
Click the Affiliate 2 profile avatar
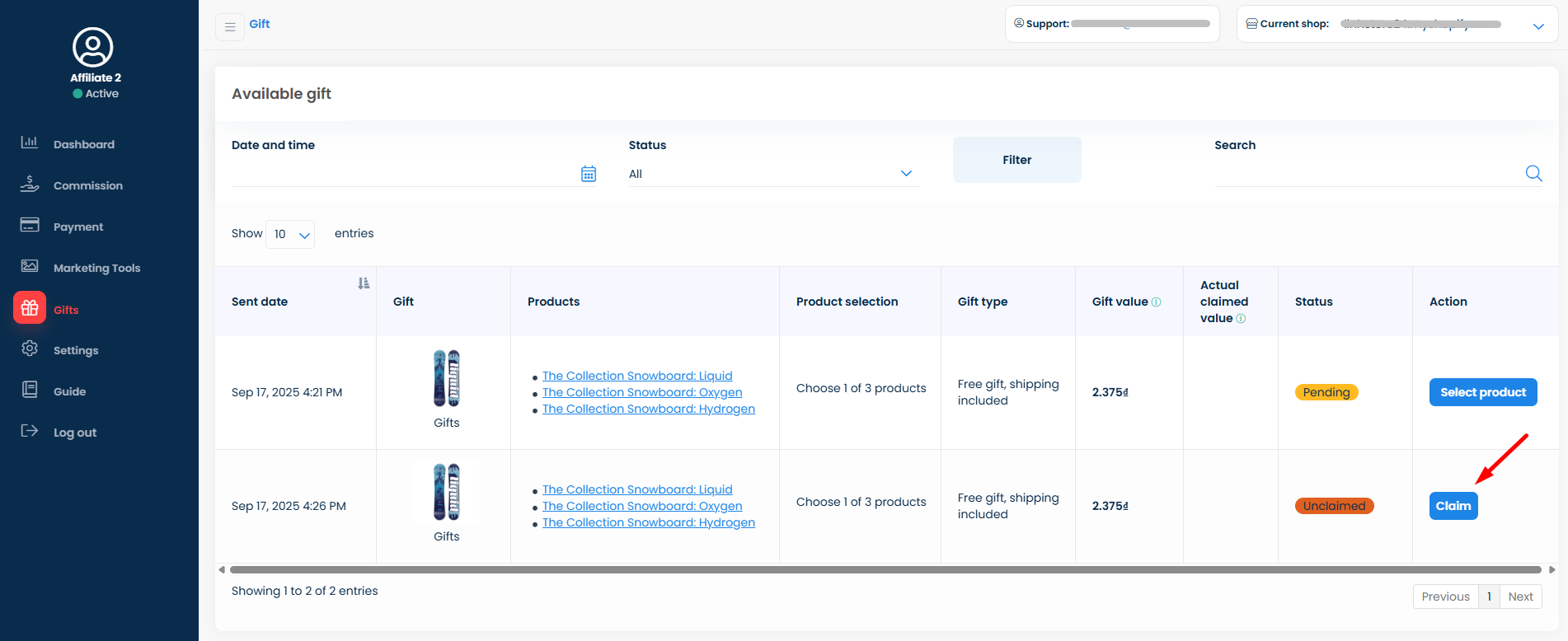pyautogui.click(x=93, y=48)
